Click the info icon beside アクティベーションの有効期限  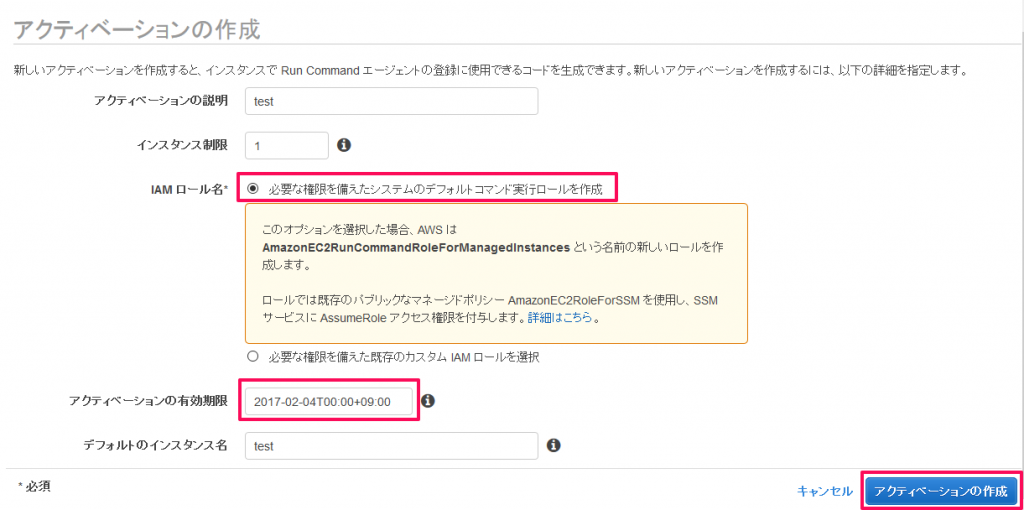(428, 400)
